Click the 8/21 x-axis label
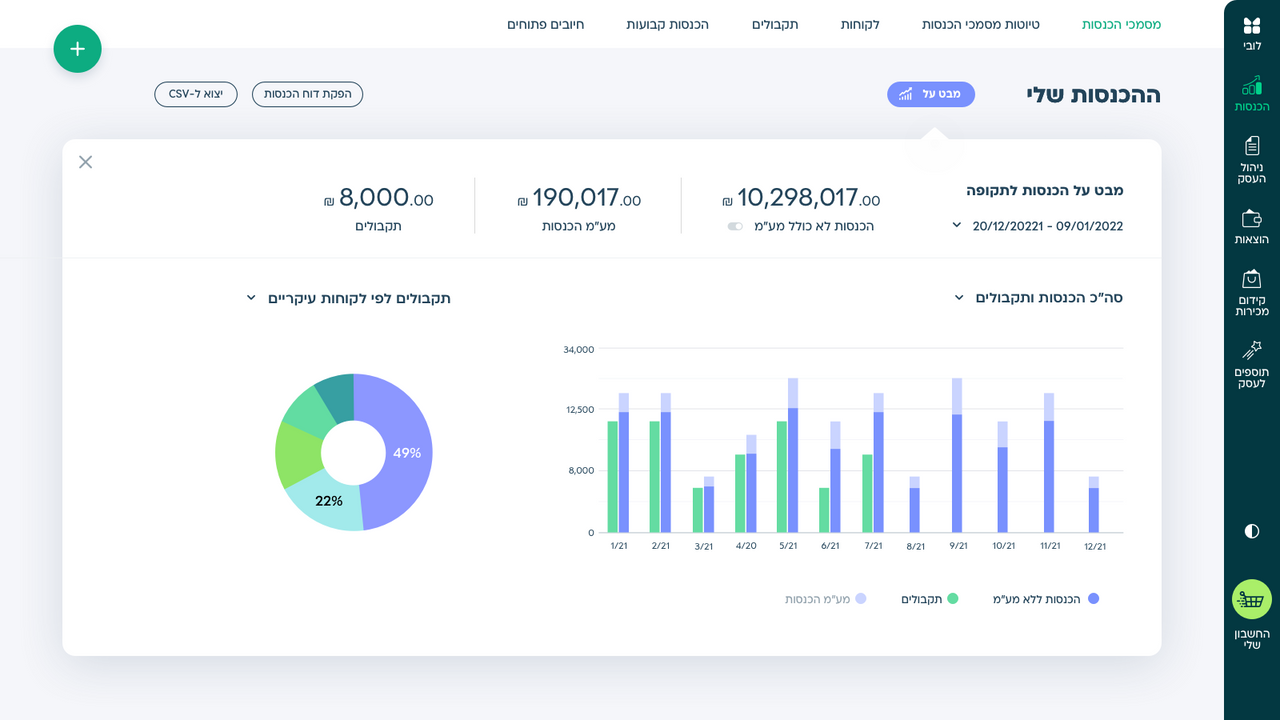 click(914, 546)
